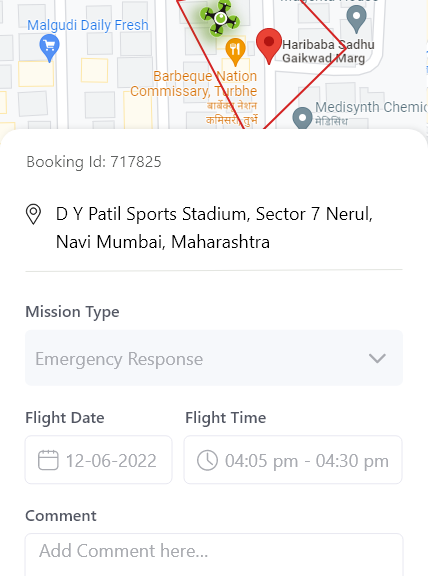Open the Emergency Response mission selector

point(214,358)
